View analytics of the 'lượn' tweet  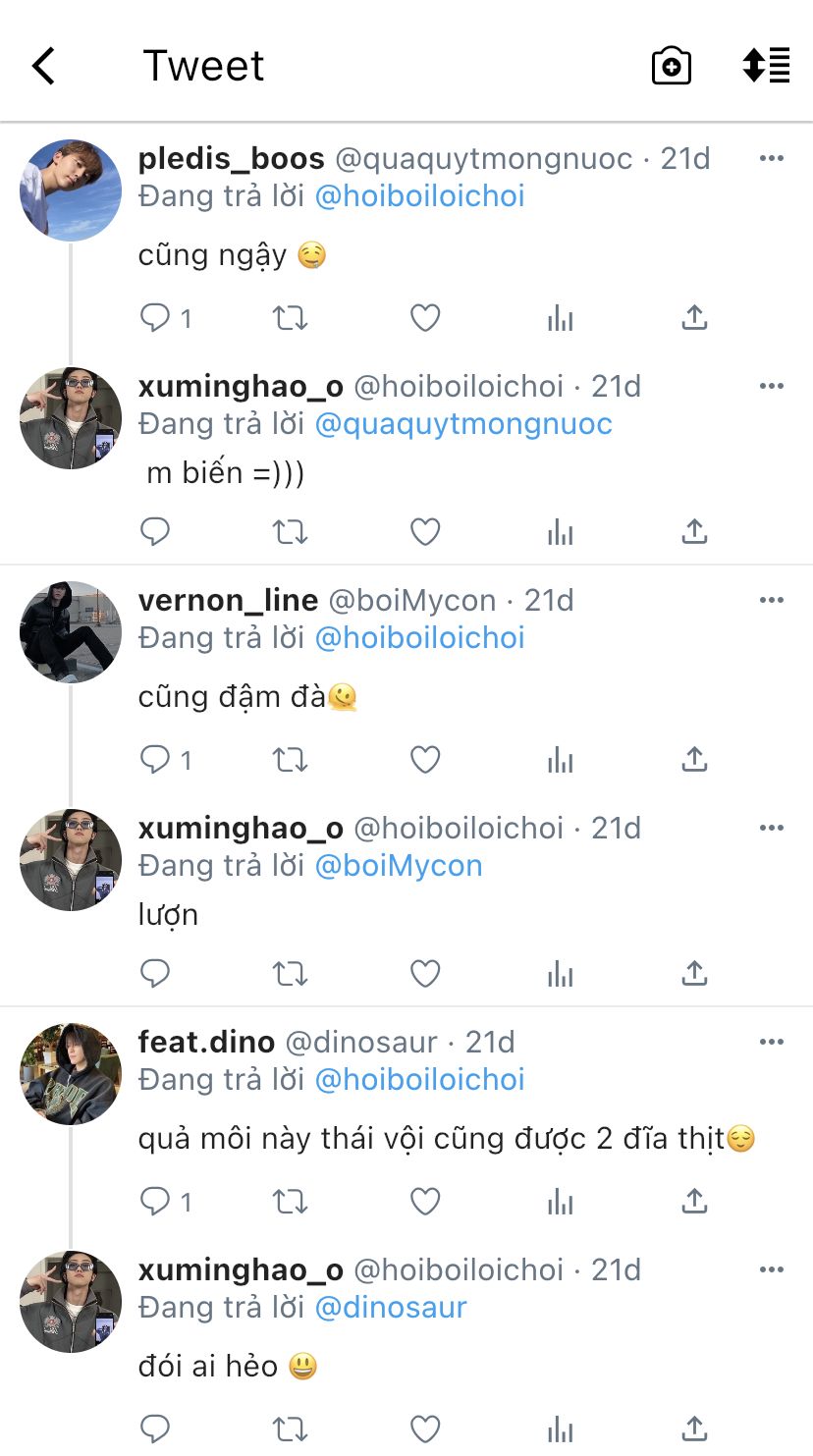[560, 973]
